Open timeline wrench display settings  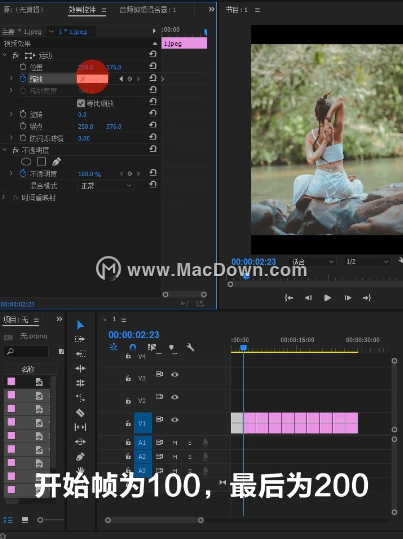point(190,347)
